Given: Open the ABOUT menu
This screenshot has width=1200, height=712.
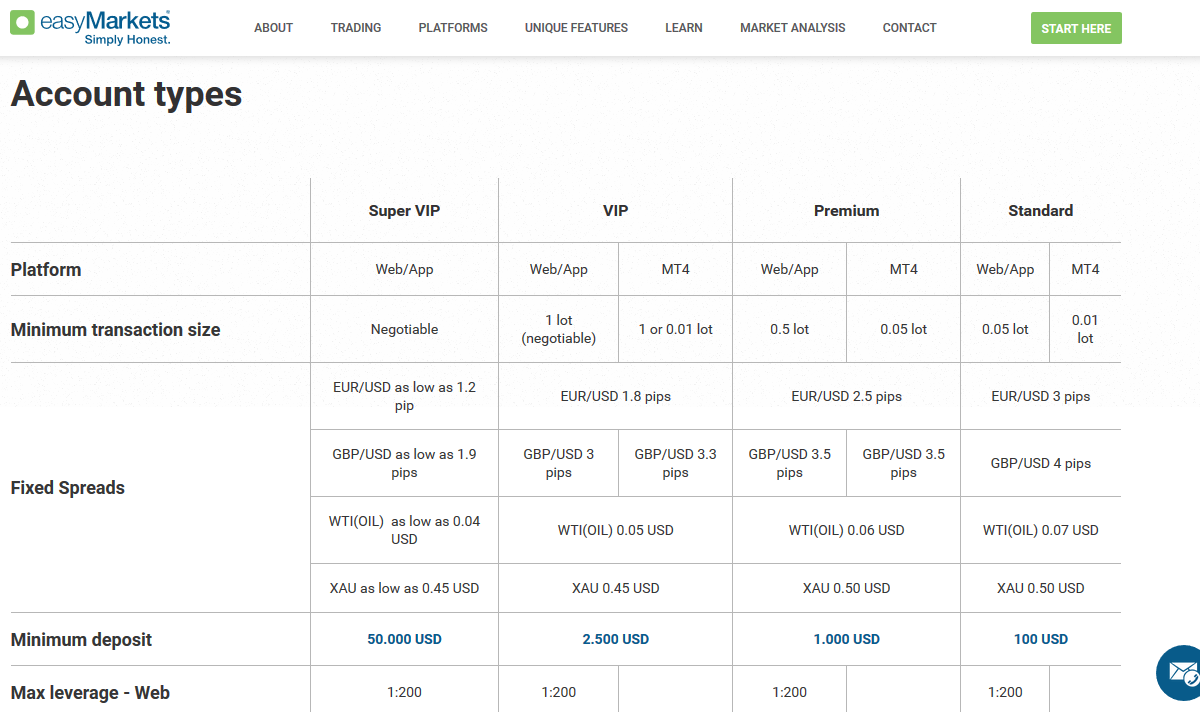Looking at the screenshot, I should pos(273,28).
